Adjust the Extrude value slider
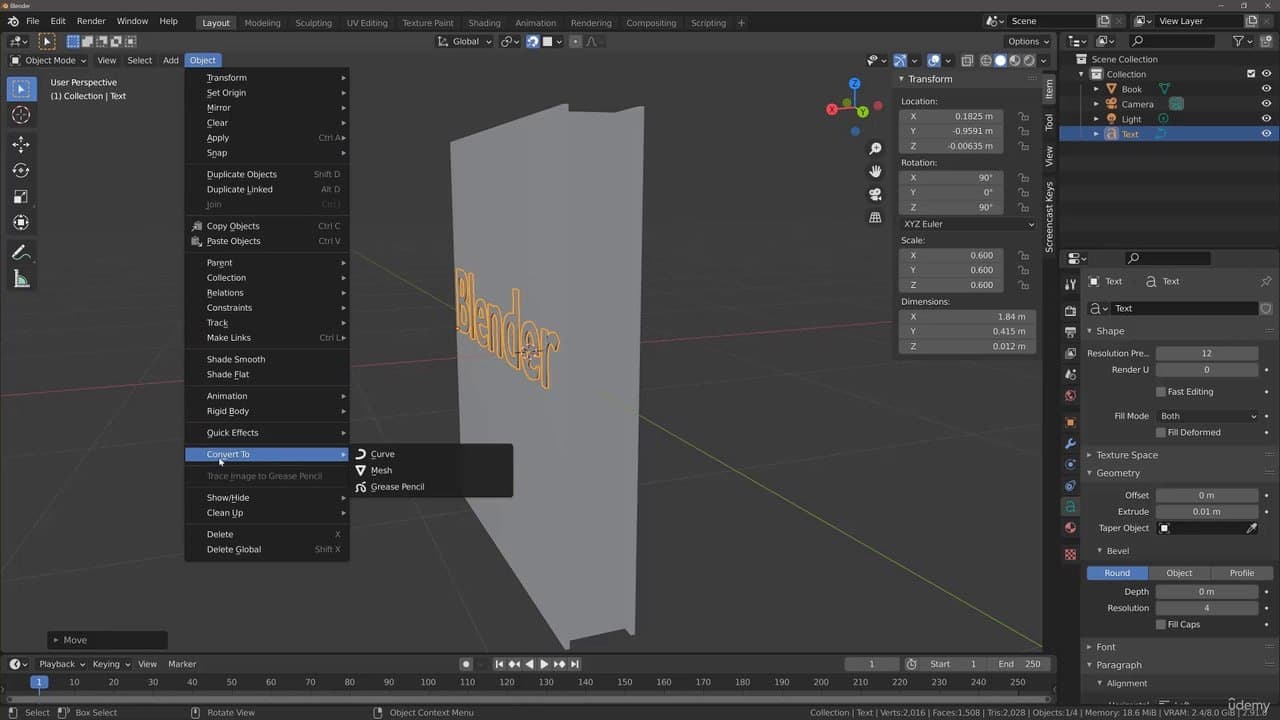 pyautogui.click(x=1207, y=512)
